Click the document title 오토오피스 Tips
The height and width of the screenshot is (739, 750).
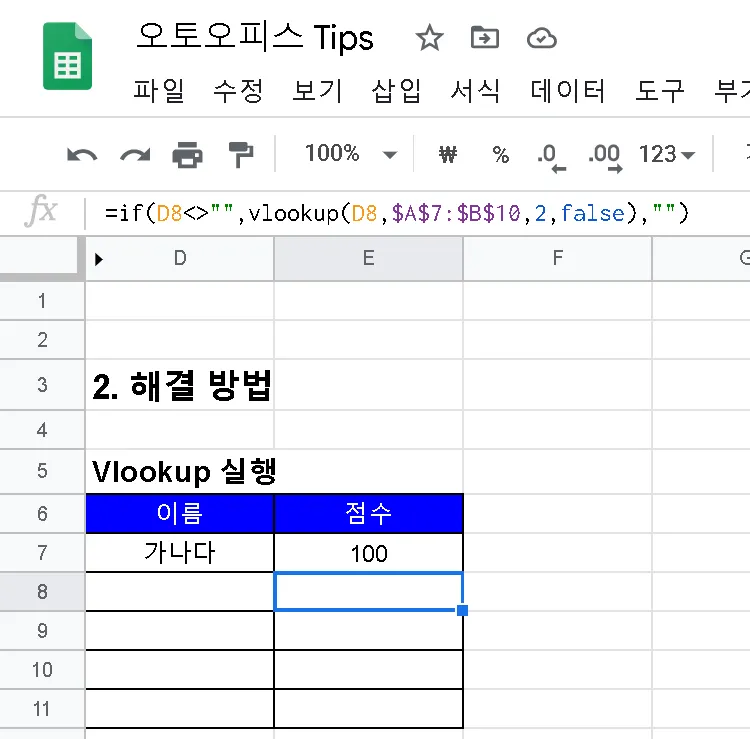tap(255, 37)
